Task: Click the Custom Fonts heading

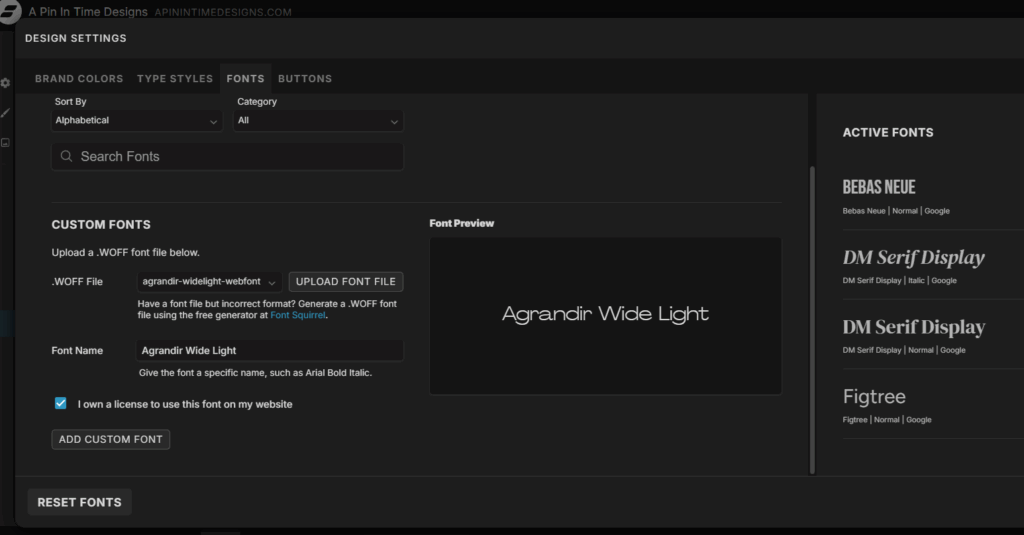Action: tap(101, 225)
